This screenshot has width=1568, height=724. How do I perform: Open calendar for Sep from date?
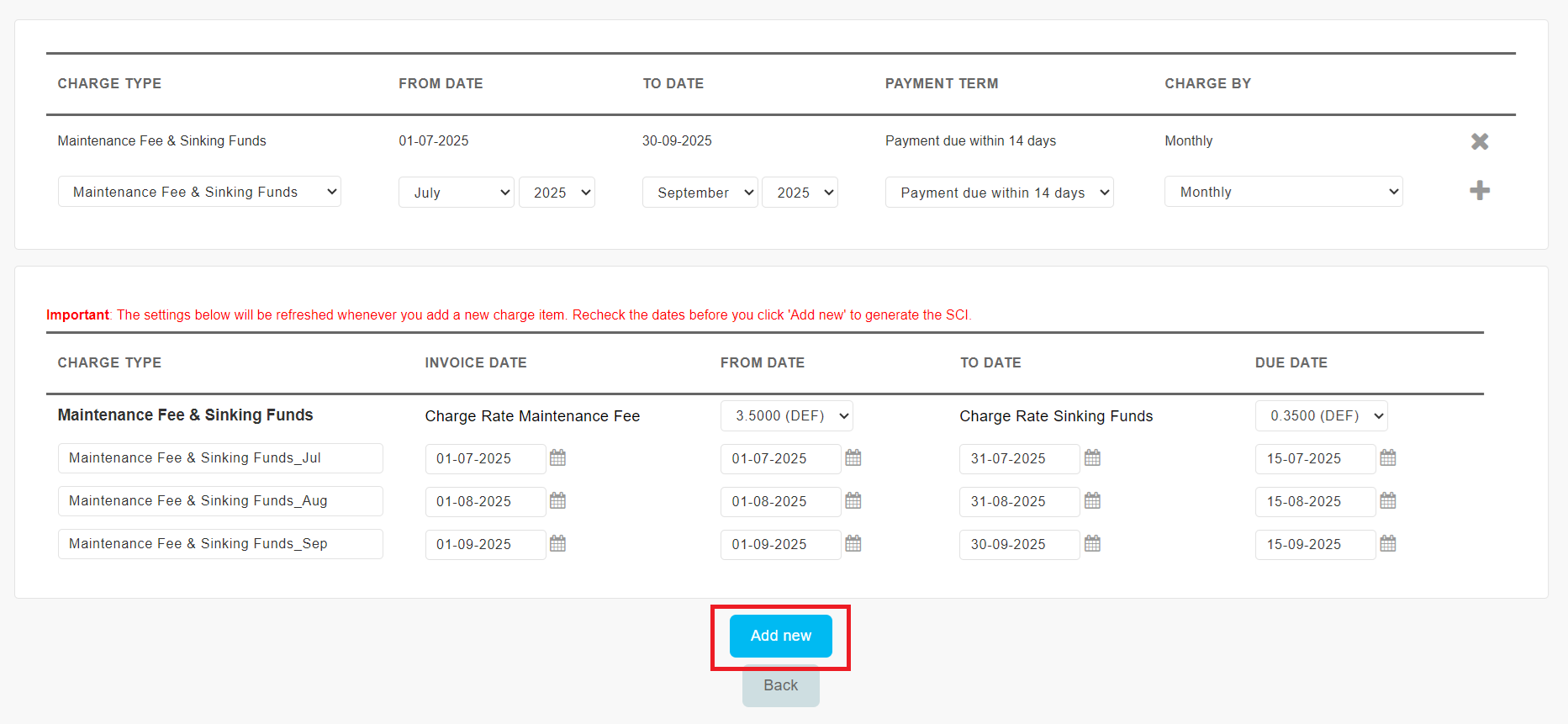pyautogui.click(x=853, y=543)
